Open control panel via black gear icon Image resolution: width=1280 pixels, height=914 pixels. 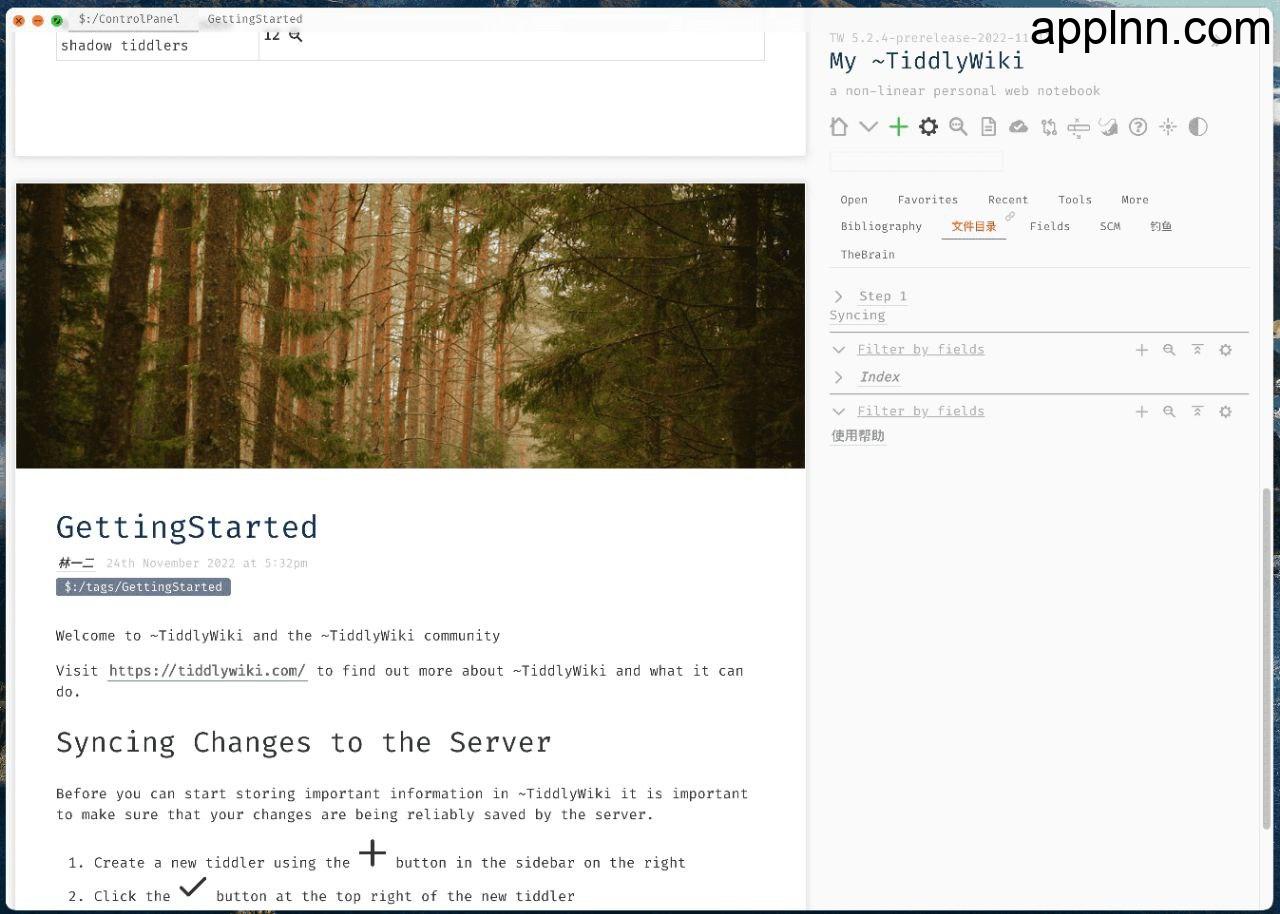[928, 127]
